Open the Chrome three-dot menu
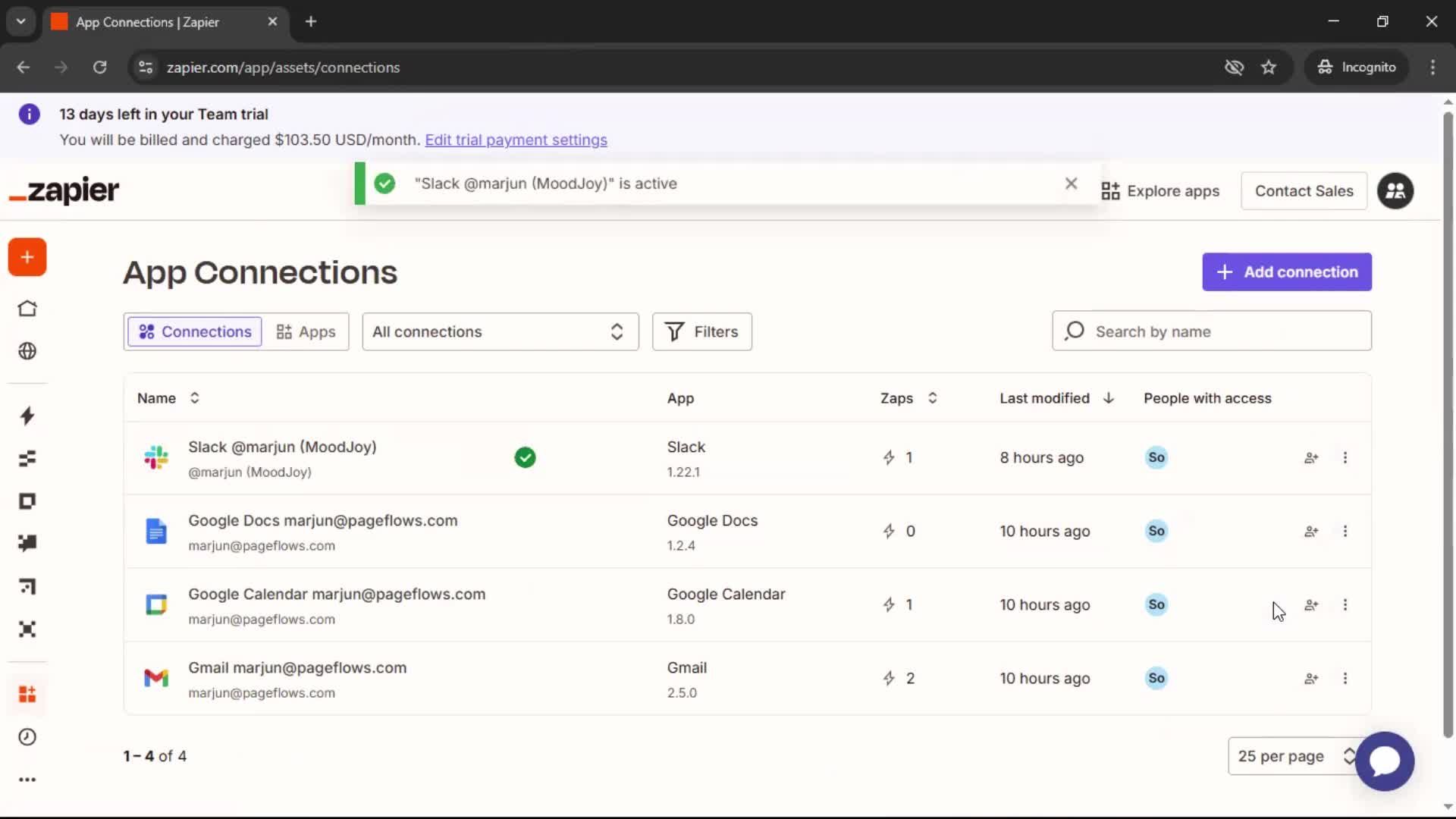 click(x=1432, y=67)
